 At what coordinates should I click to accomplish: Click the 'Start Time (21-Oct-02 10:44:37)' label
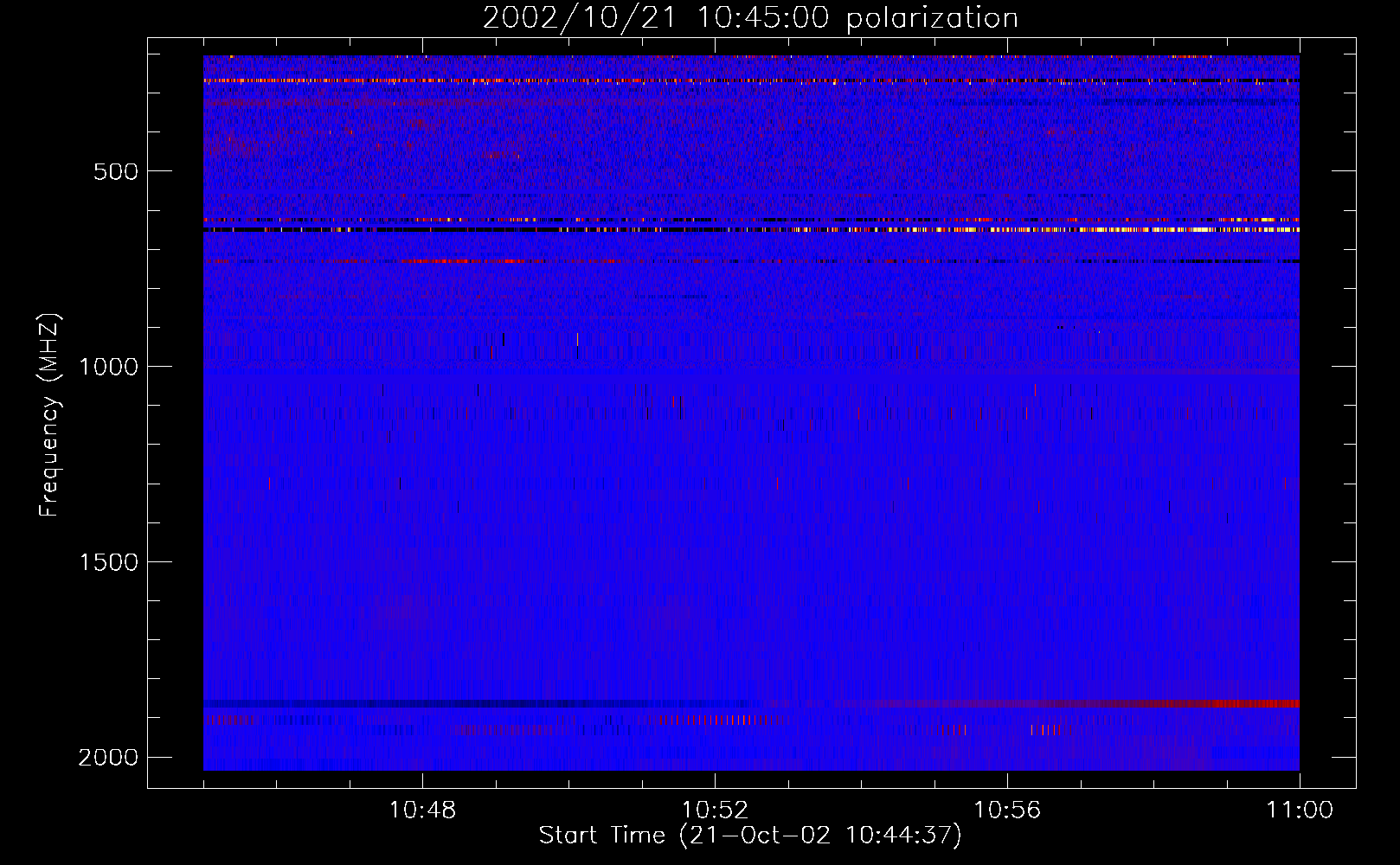click(750, 835)
